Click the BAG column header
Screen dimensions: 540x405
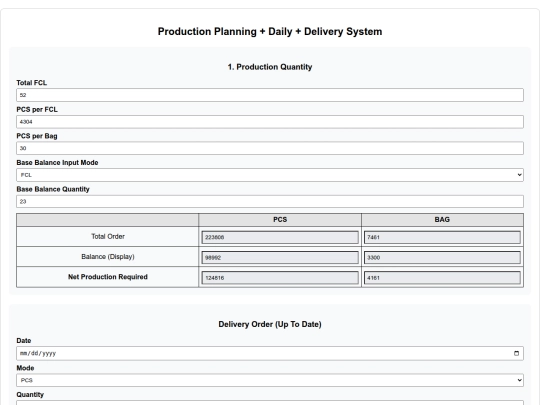pyautogui.click(x=442, y=220)
